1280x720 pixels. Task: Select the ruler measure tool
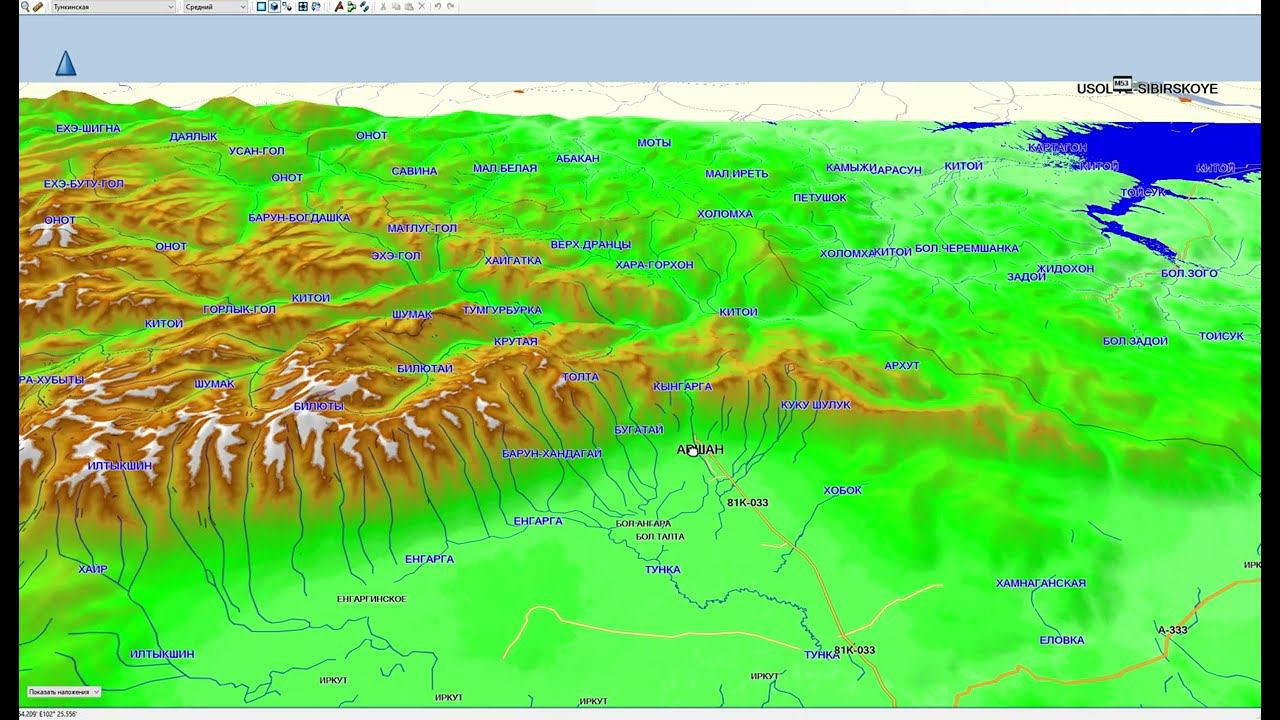38,6
